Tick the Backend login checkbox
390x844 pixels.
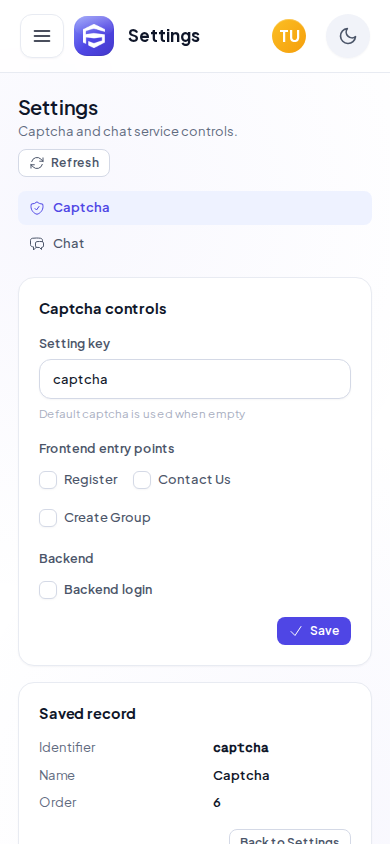point(48,590)
